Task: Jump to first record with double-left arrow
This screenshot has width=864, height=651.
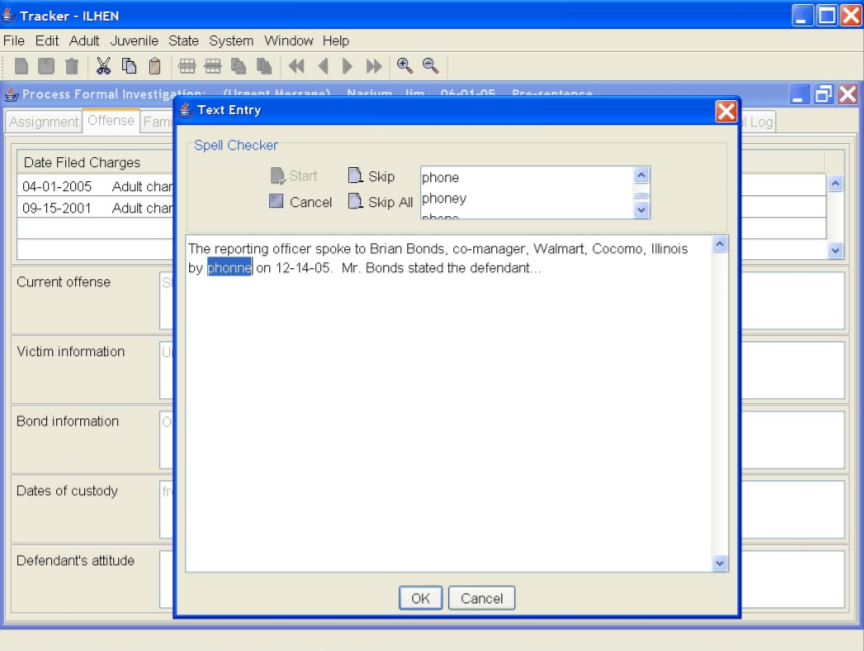Action: (296, 66)
